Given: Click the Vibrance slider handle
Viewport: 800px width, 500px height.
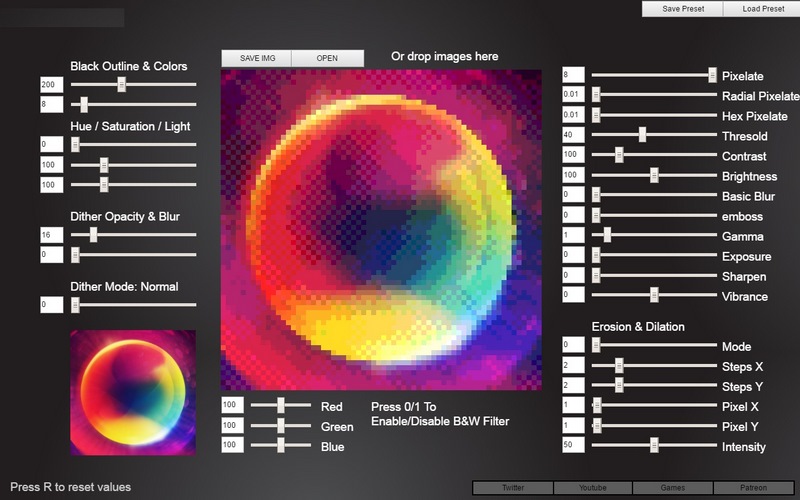Looking at the screenshot, I should pos(654,295).
